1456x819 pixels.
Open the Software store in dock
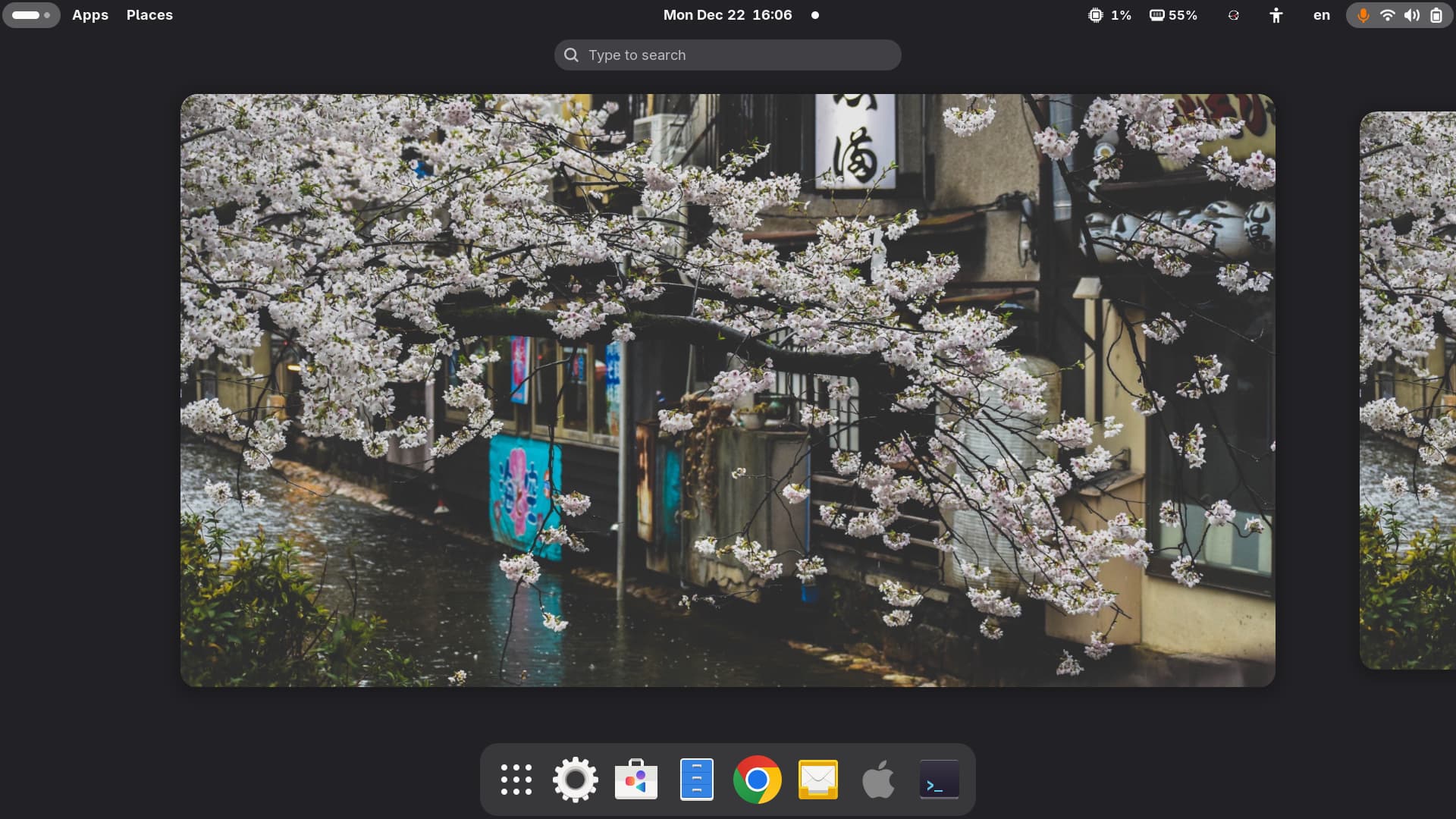pos(636,780)
